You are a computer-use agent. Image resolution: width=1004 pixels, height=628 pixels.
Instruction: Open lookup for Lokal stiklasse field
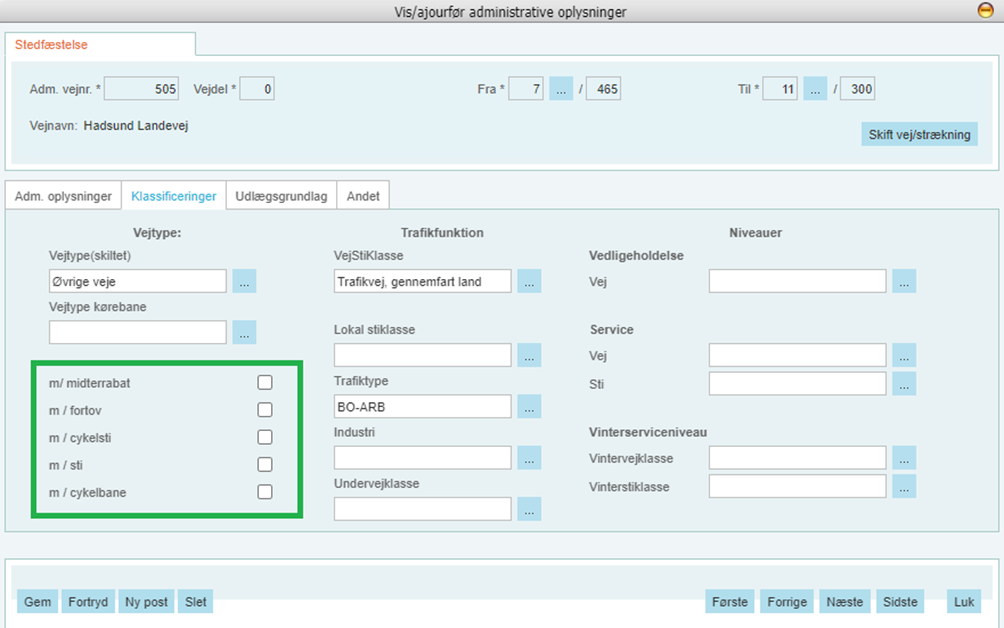tap(529, 355)
